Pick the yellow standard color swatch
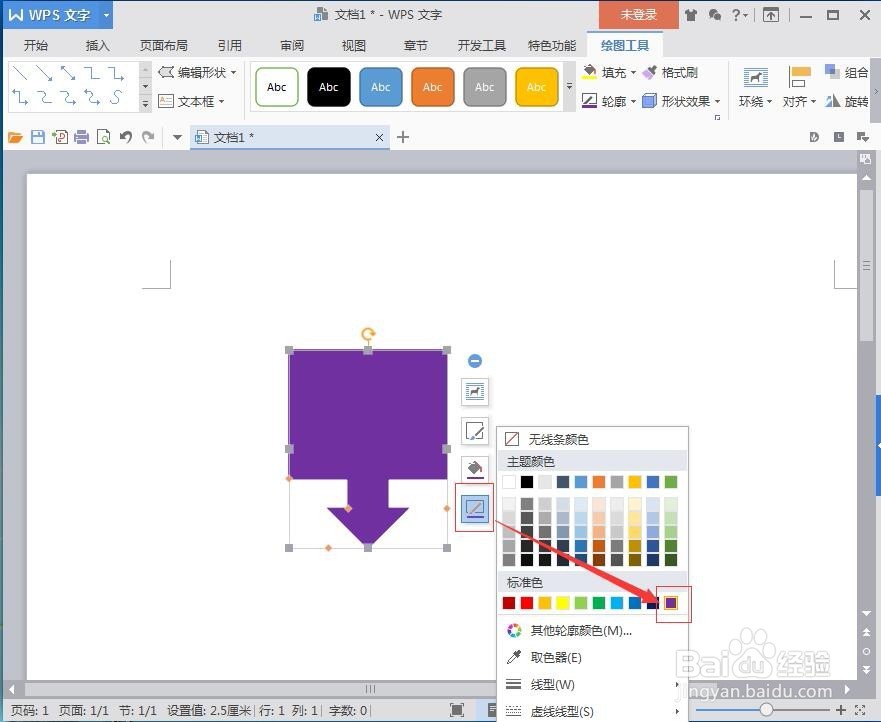The height and width of the screenshot is (722, 881). tap(562, 603)
